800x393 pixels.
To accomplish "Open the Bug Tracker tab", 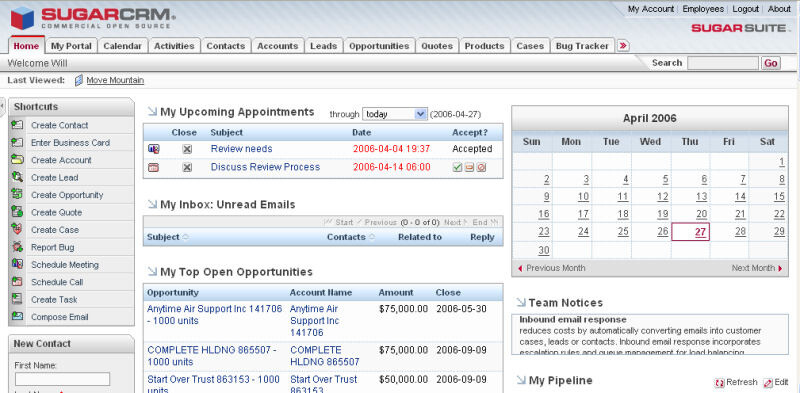I will [582, 46].
